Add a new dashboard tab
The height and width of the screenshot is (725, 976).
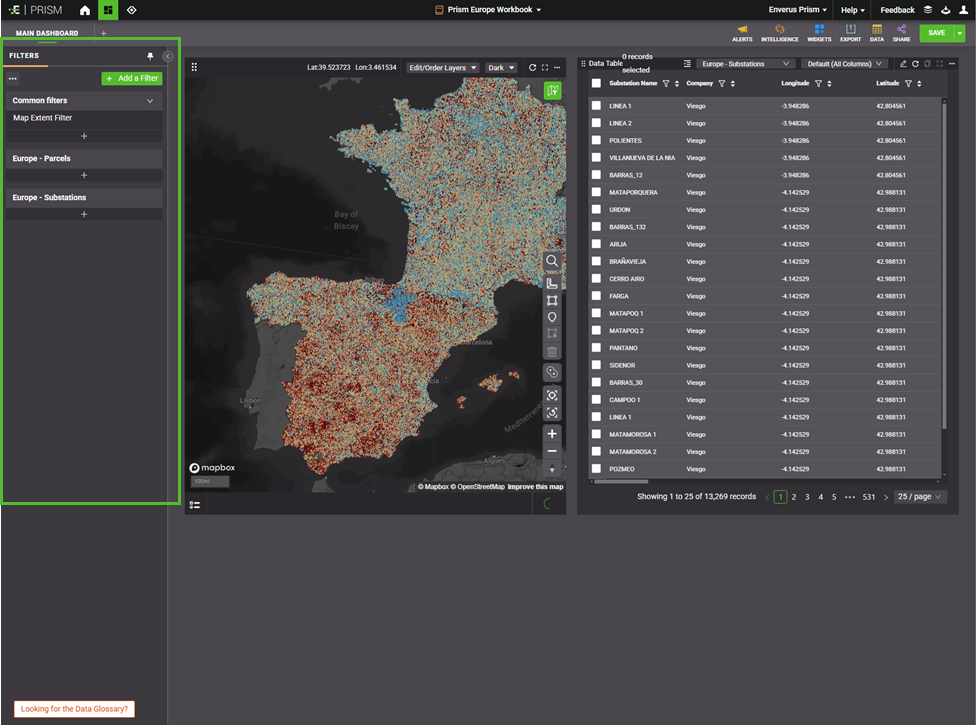pos(103,33)
